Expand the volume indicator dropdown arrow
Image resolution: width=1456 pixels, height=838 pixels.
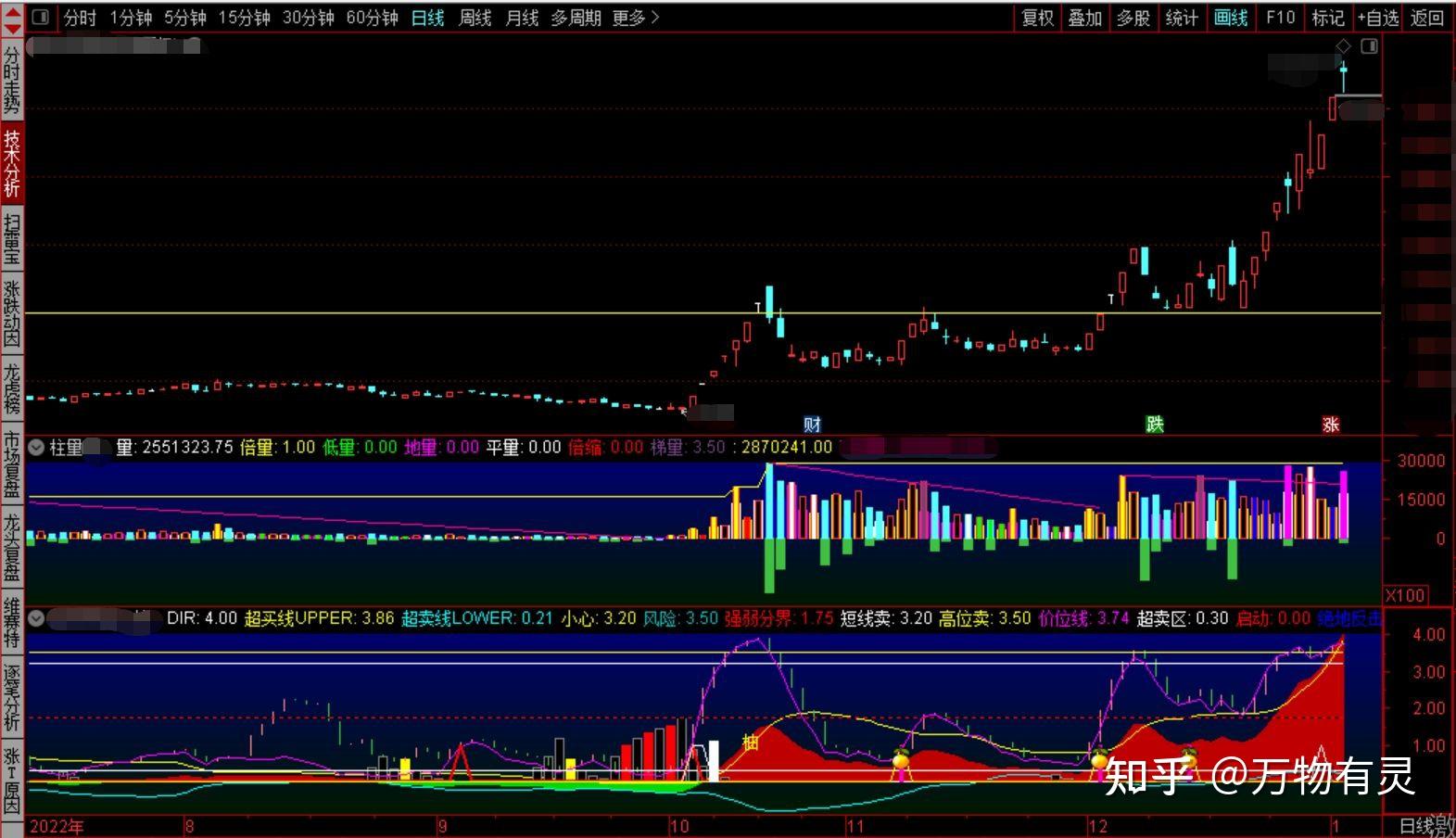coord(36,448)
